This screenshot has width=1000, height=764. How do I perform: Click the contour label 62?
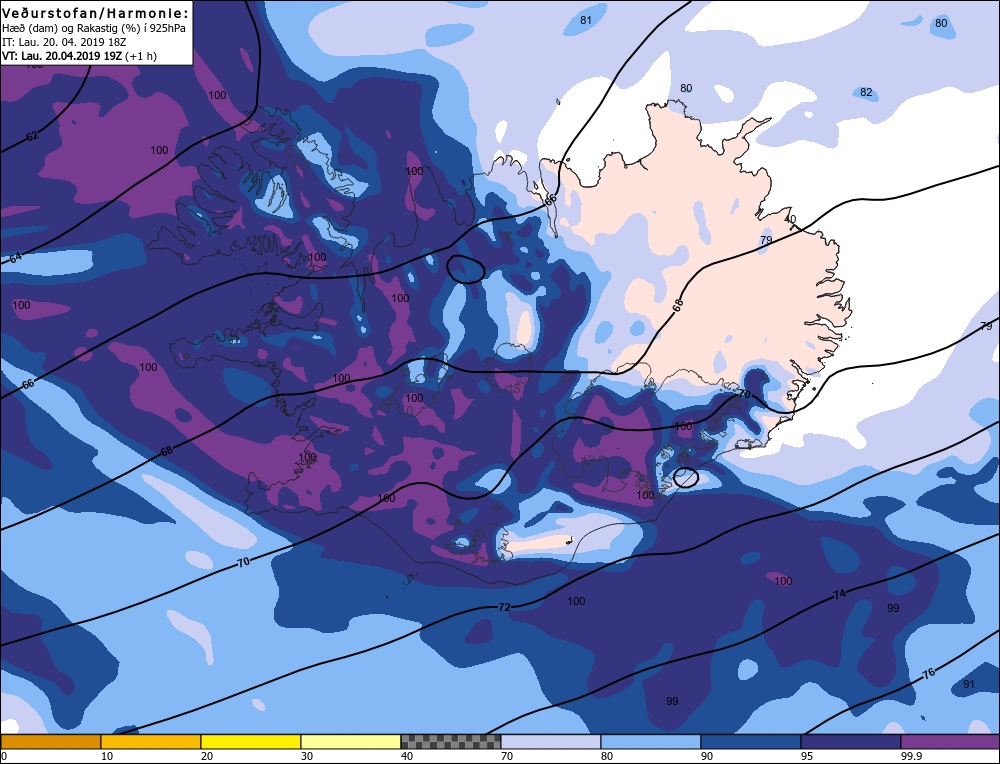[x=32, y=136]
